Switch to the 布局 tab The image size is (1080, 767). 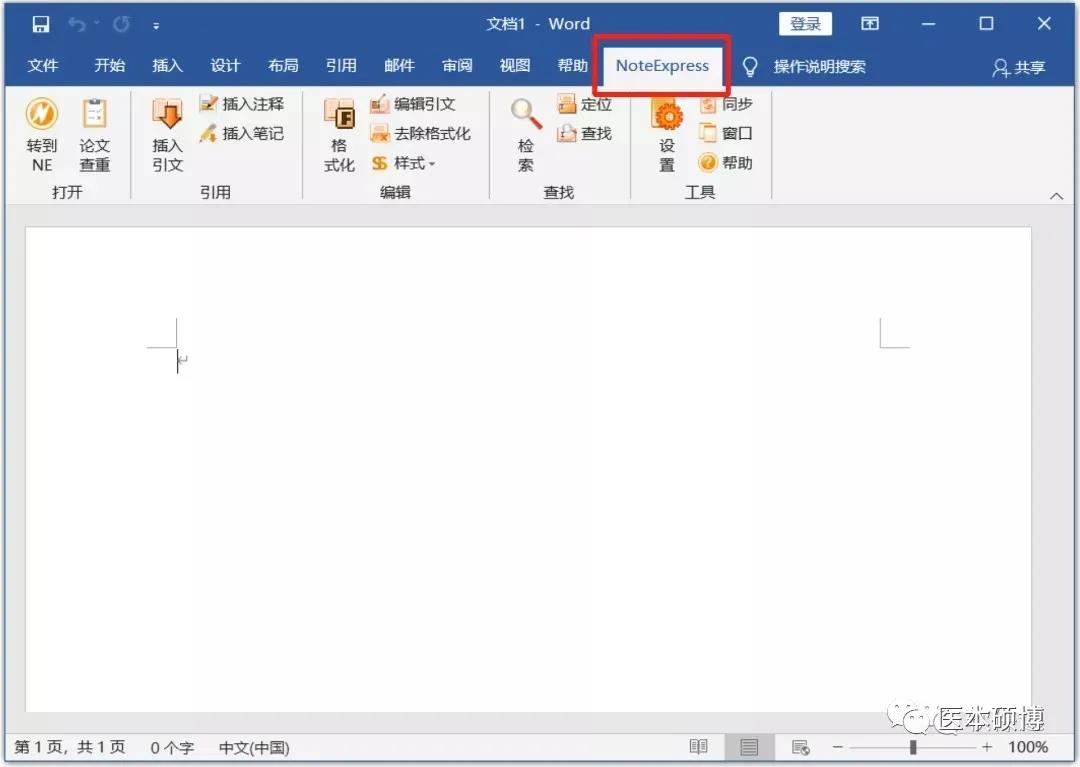(283, 66)
